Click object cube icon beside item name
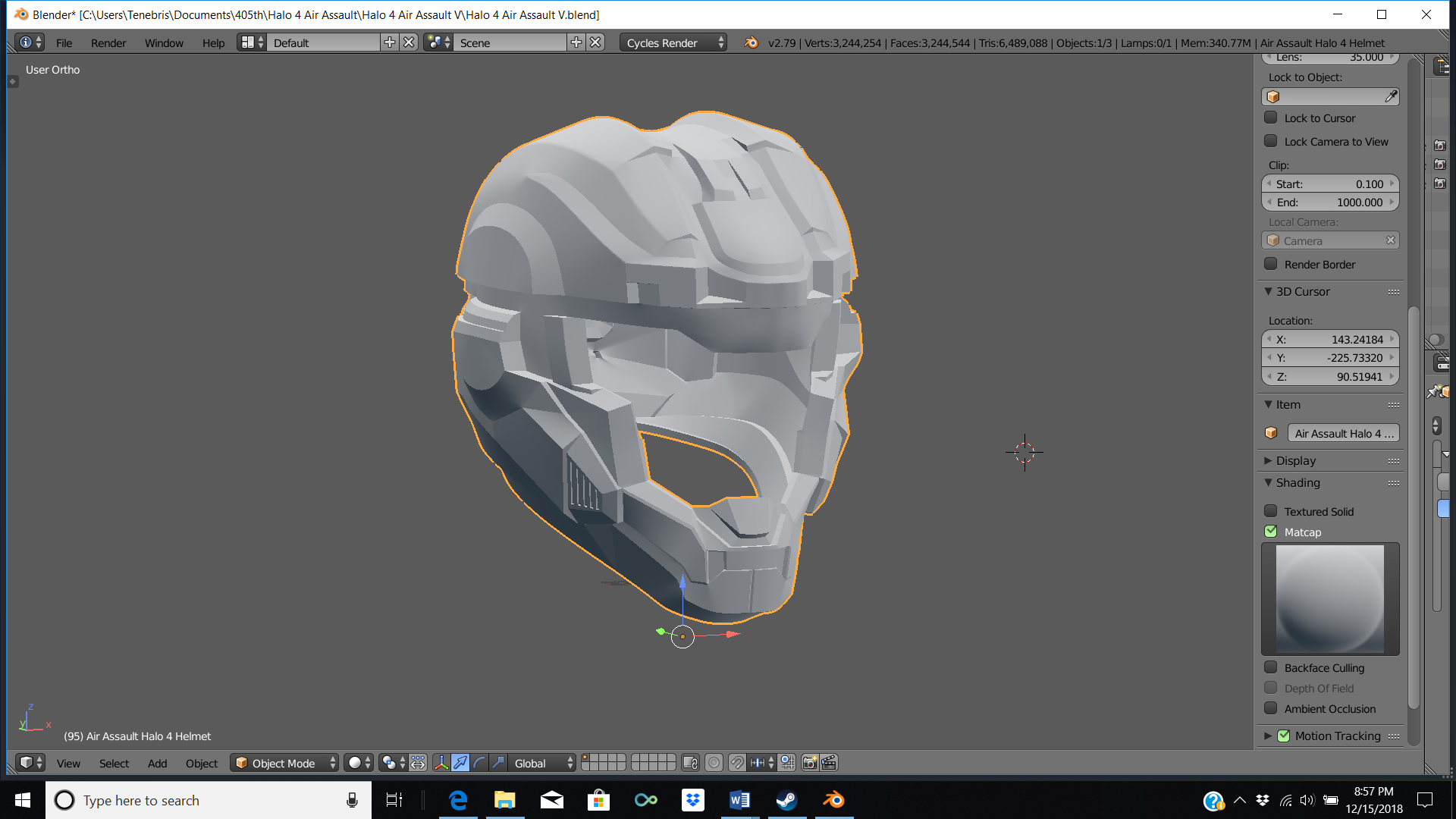Image resolution: width=1456 pixels, height=819 pixels. (x=1272, y=433)
